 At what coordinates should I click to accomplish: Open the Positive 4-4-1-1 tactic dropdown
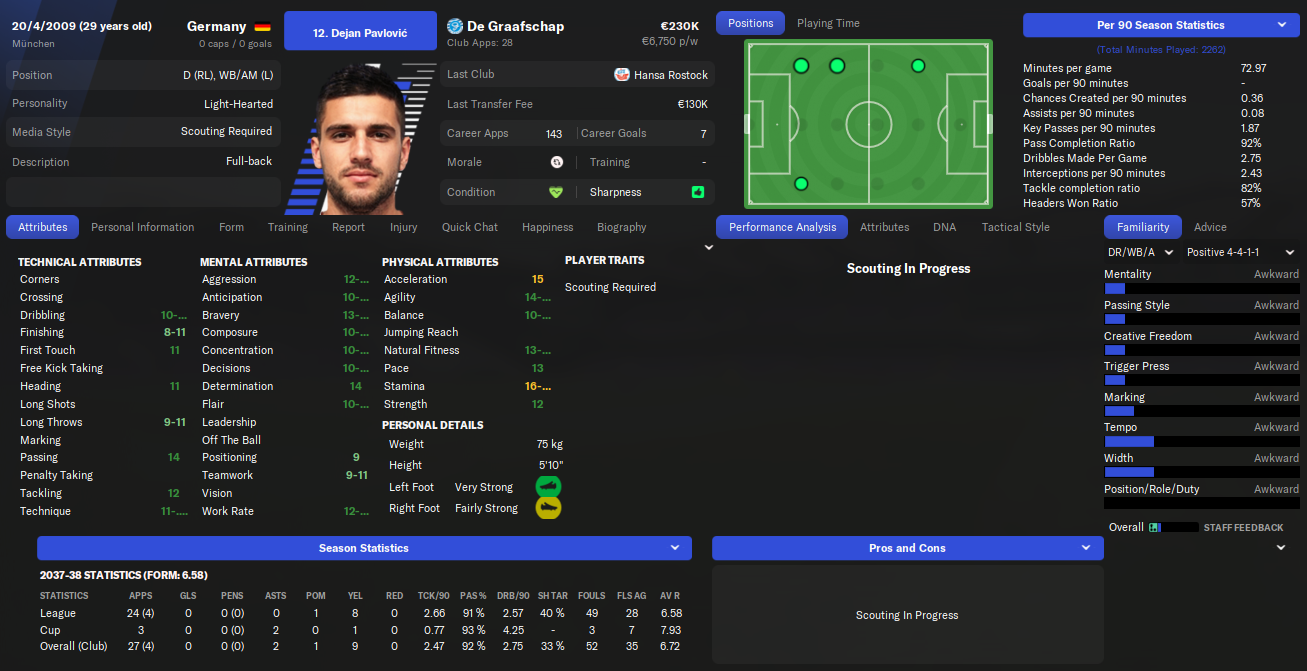click(x=1240, y=252)
